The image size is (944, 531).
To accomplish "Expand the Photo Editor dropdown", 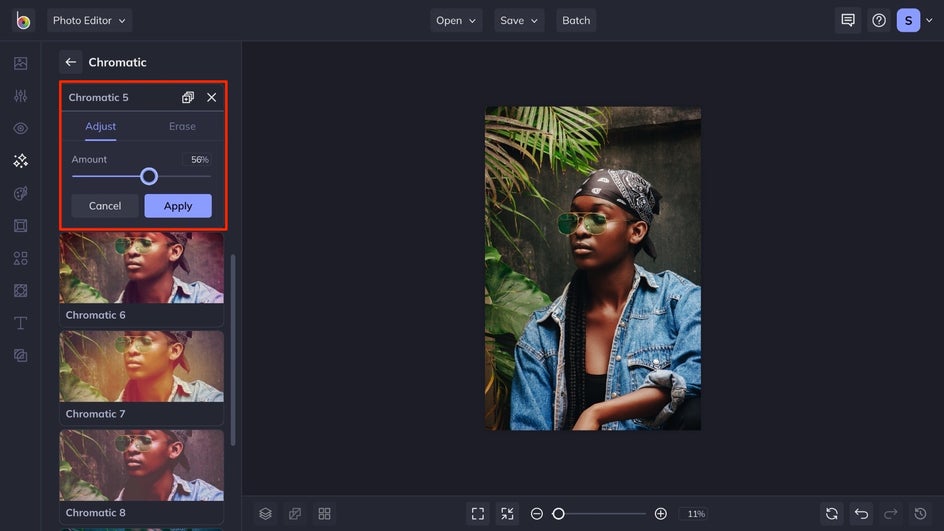I will pos(89,20).
